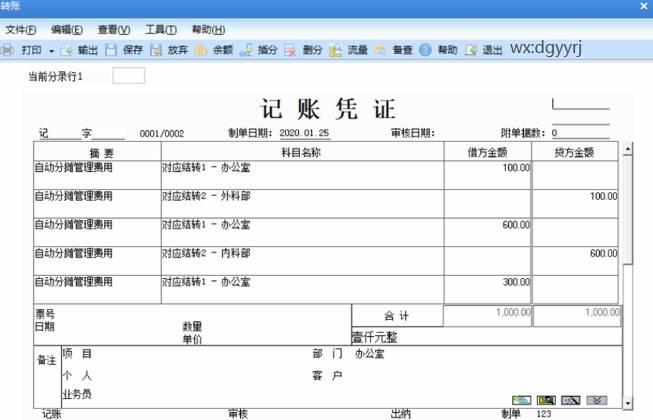Click the department value 办公室

tap(370, 354)
